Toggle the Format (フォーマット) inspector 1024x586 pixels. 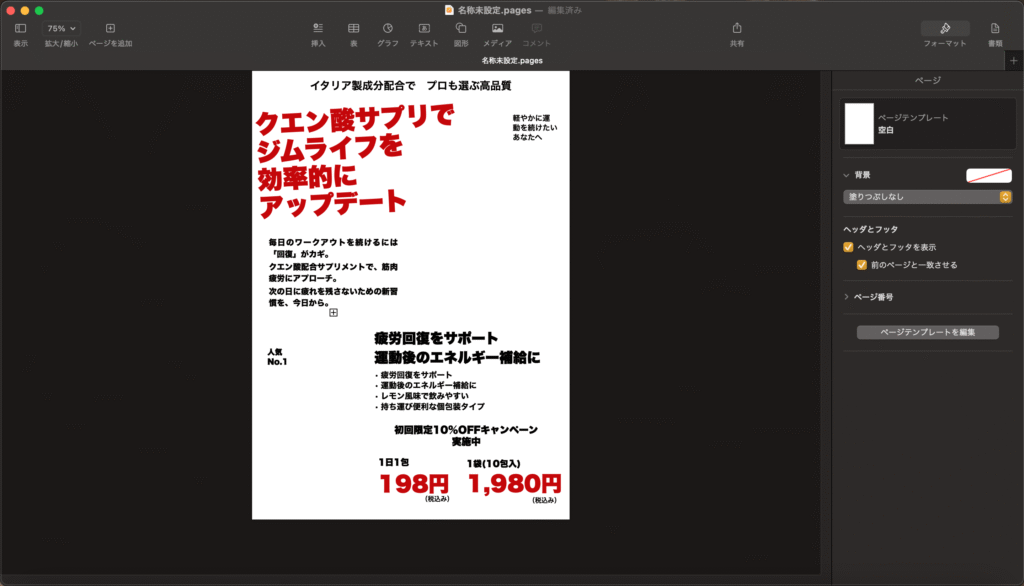[945, 28]
